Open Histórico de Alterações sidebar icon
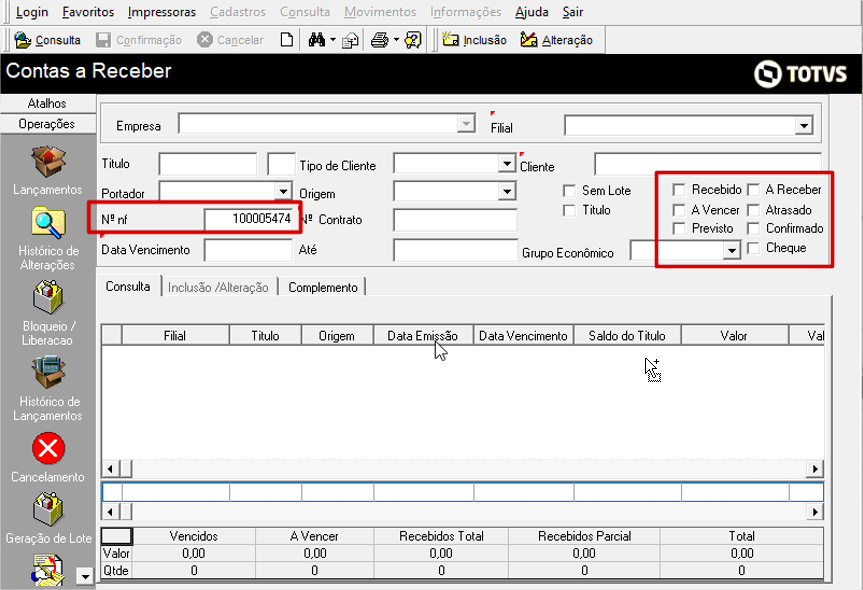The width and height of the screenshot is (863, 590). click(x=48, y=223)
